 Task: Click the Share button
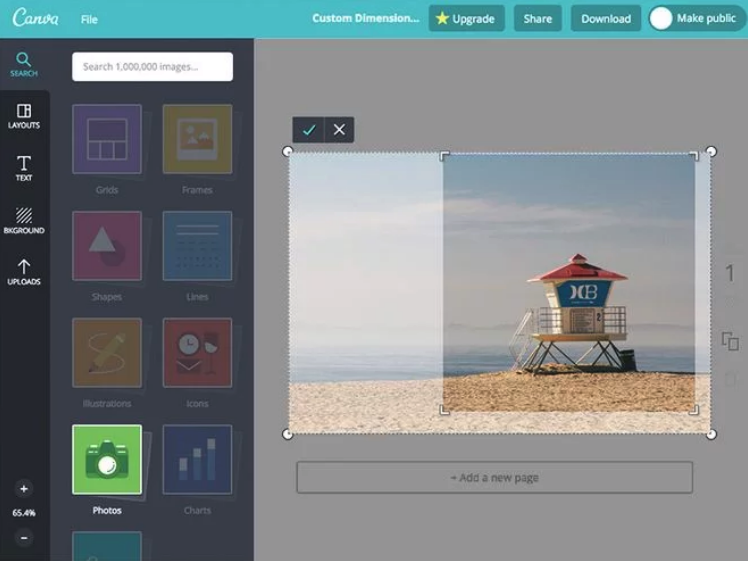point(537,18)
